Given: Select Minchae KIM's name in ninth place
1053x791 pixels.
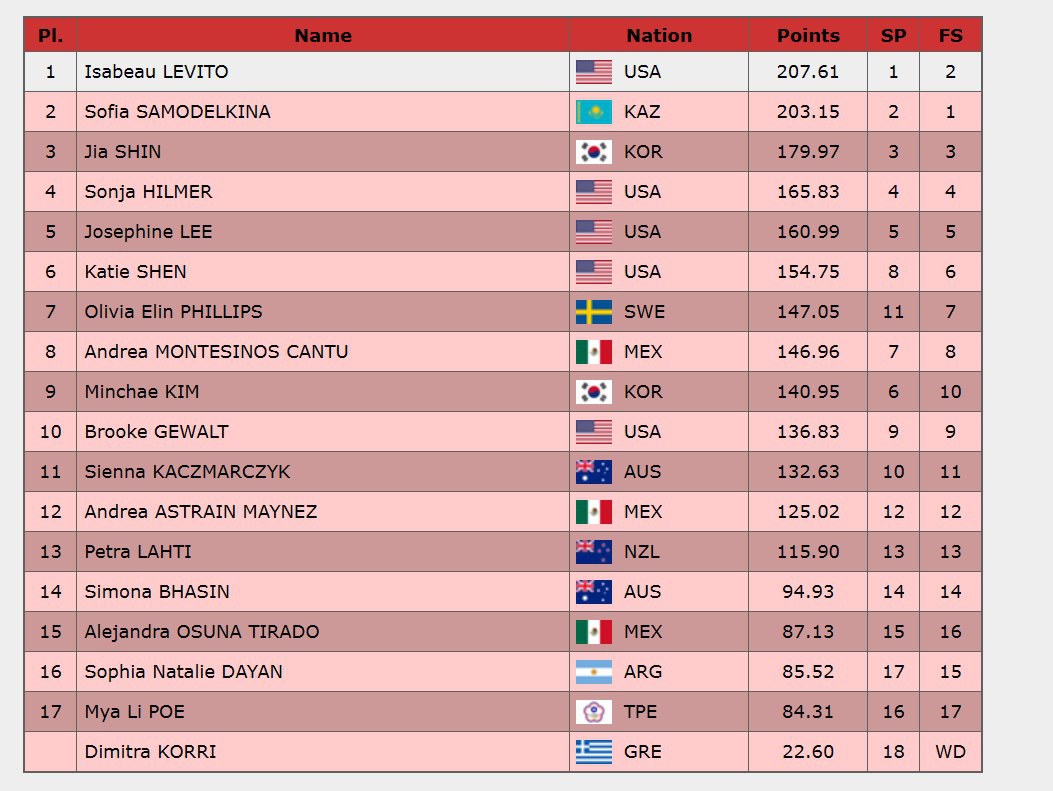Looking at the screenshot, I should [x=135, y=392].
